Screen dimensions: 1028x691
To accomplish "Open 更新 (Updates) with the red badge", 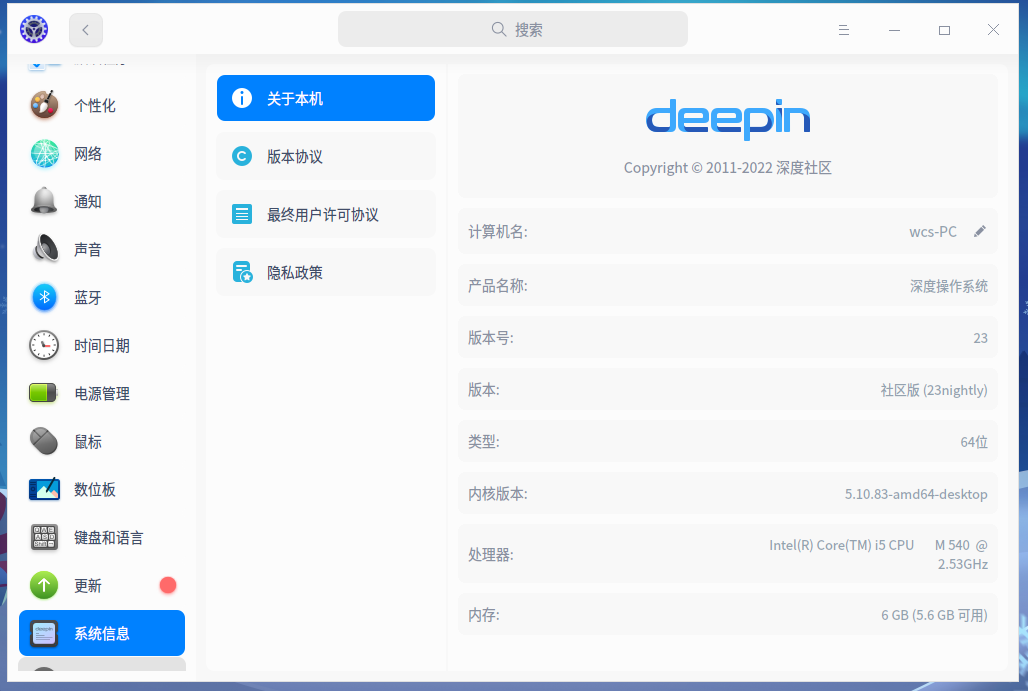I will tap(44, 585).
